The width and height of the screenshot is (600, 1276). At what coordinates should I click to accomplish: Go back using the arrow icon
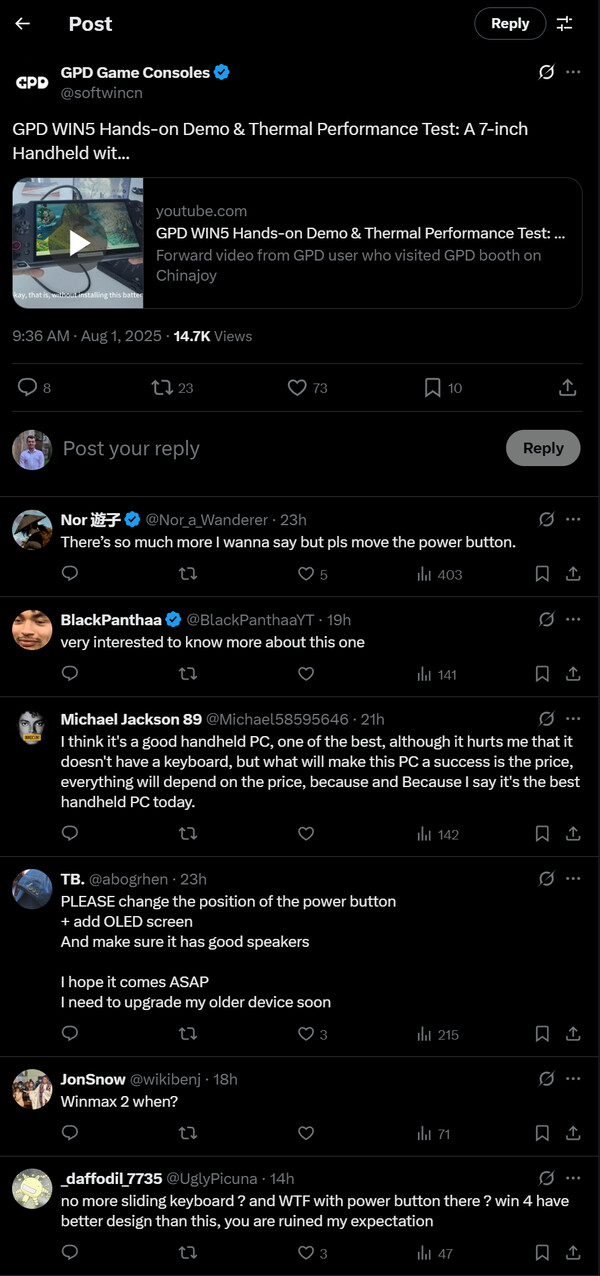point(22,23)
